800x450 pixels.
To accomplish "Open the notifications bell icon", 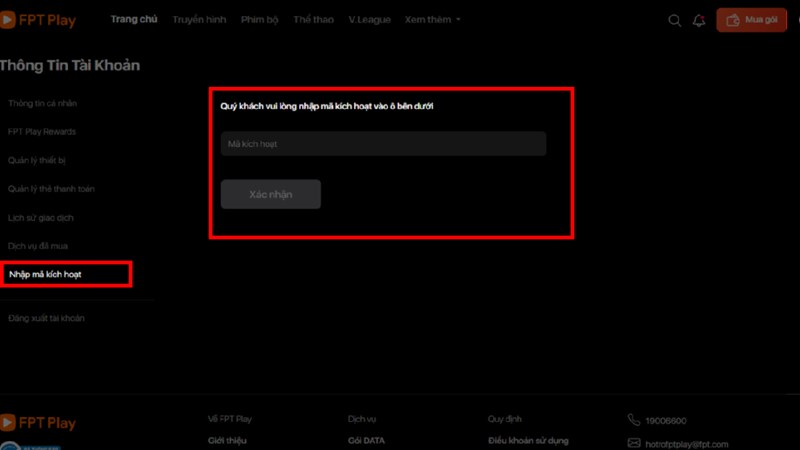I will [699, 20].
